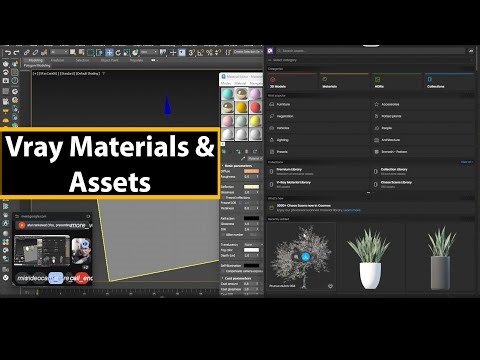Toggle the Spinner Snap button

218,52
